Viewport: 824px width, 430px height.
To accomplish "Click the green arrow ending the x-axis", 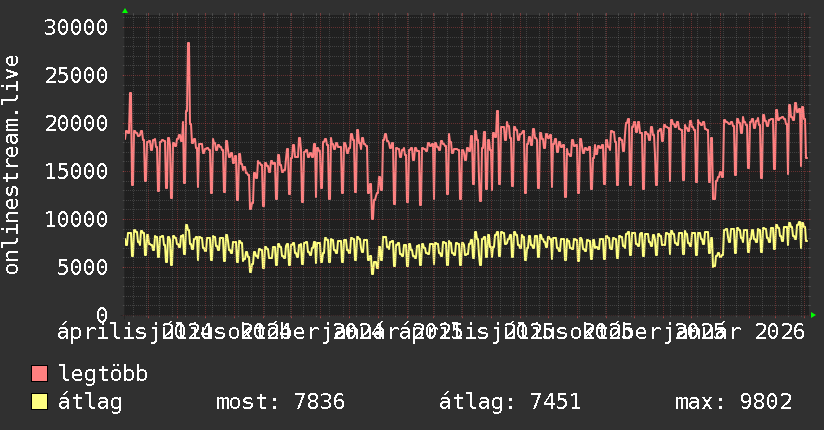I will tap(813, 315).
